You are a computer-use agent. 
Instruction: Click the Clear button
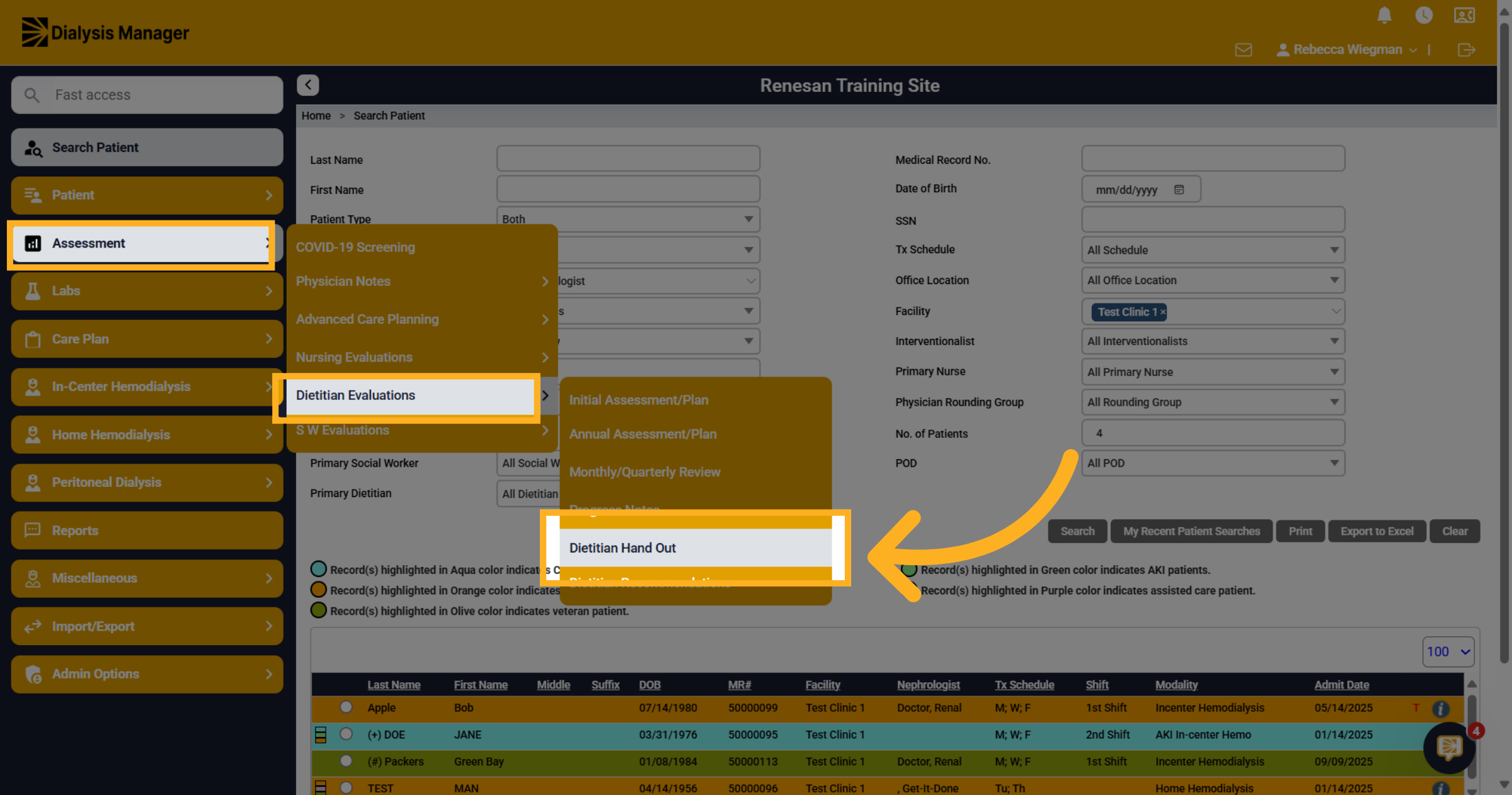point(1455,531)
